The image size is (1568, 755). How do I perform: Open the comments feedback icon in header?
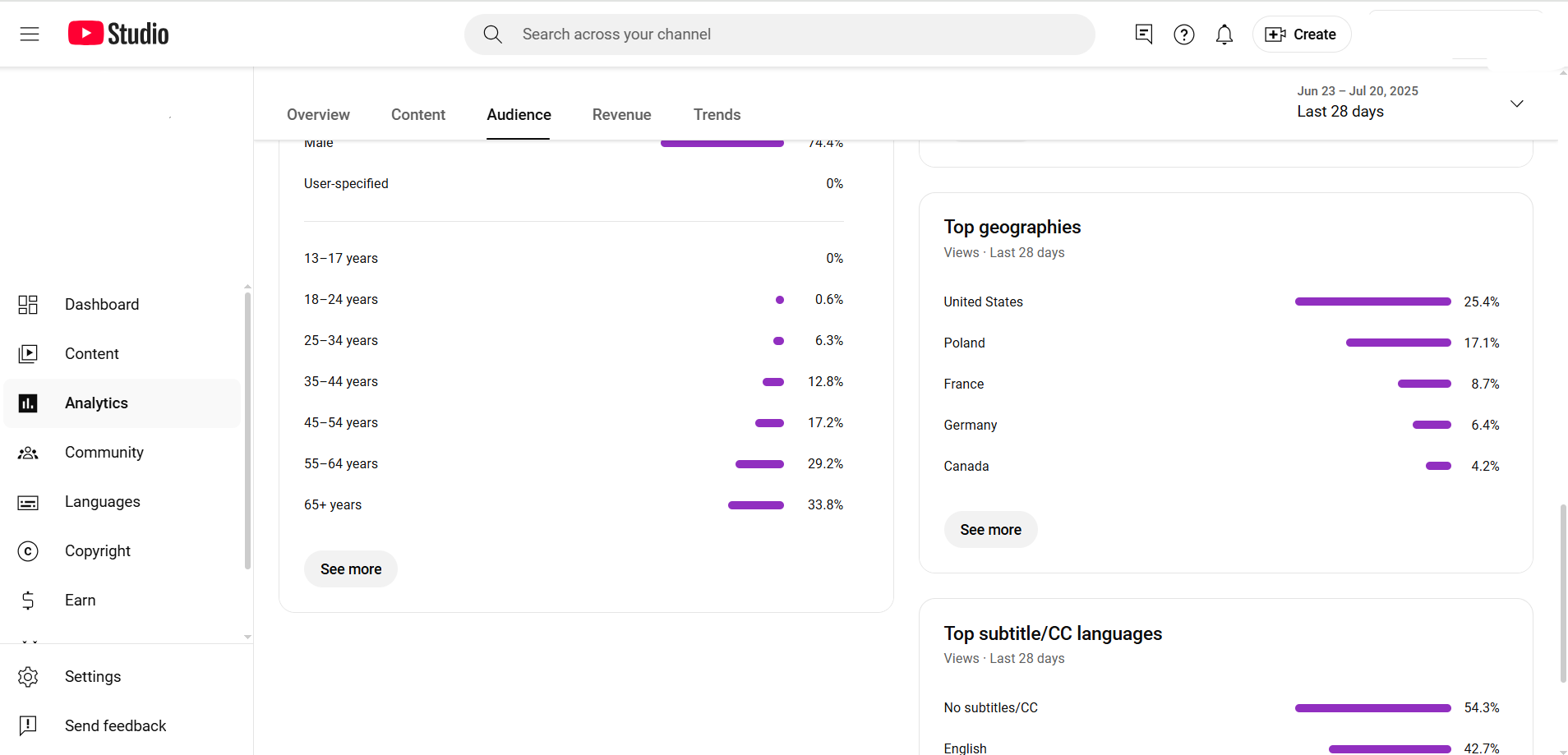(1143, 34)
